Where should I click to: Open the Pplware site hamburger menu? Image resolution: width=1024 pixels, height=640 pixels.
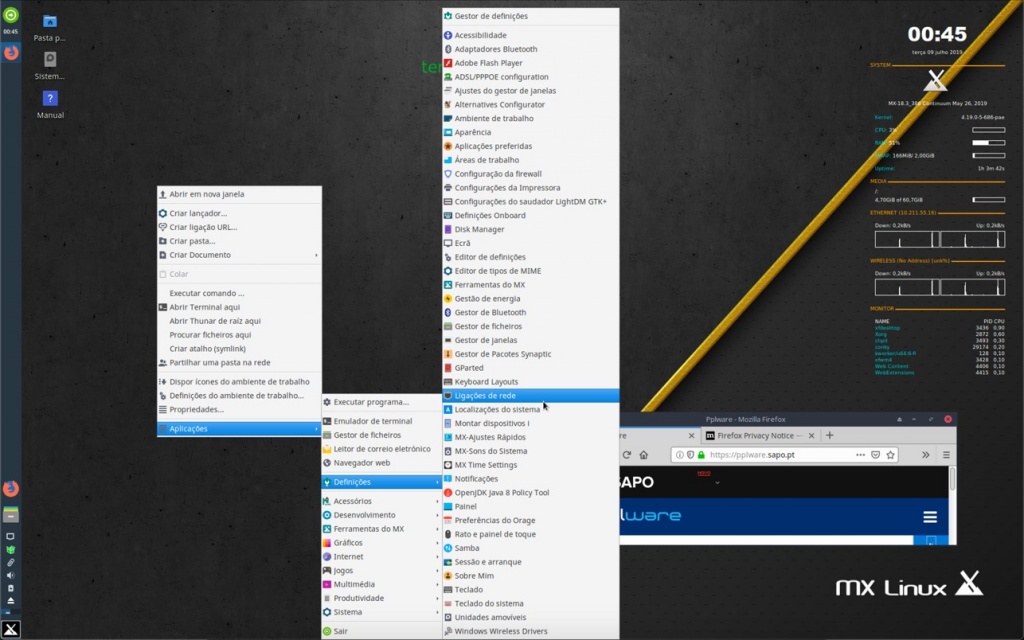point(931,515)
